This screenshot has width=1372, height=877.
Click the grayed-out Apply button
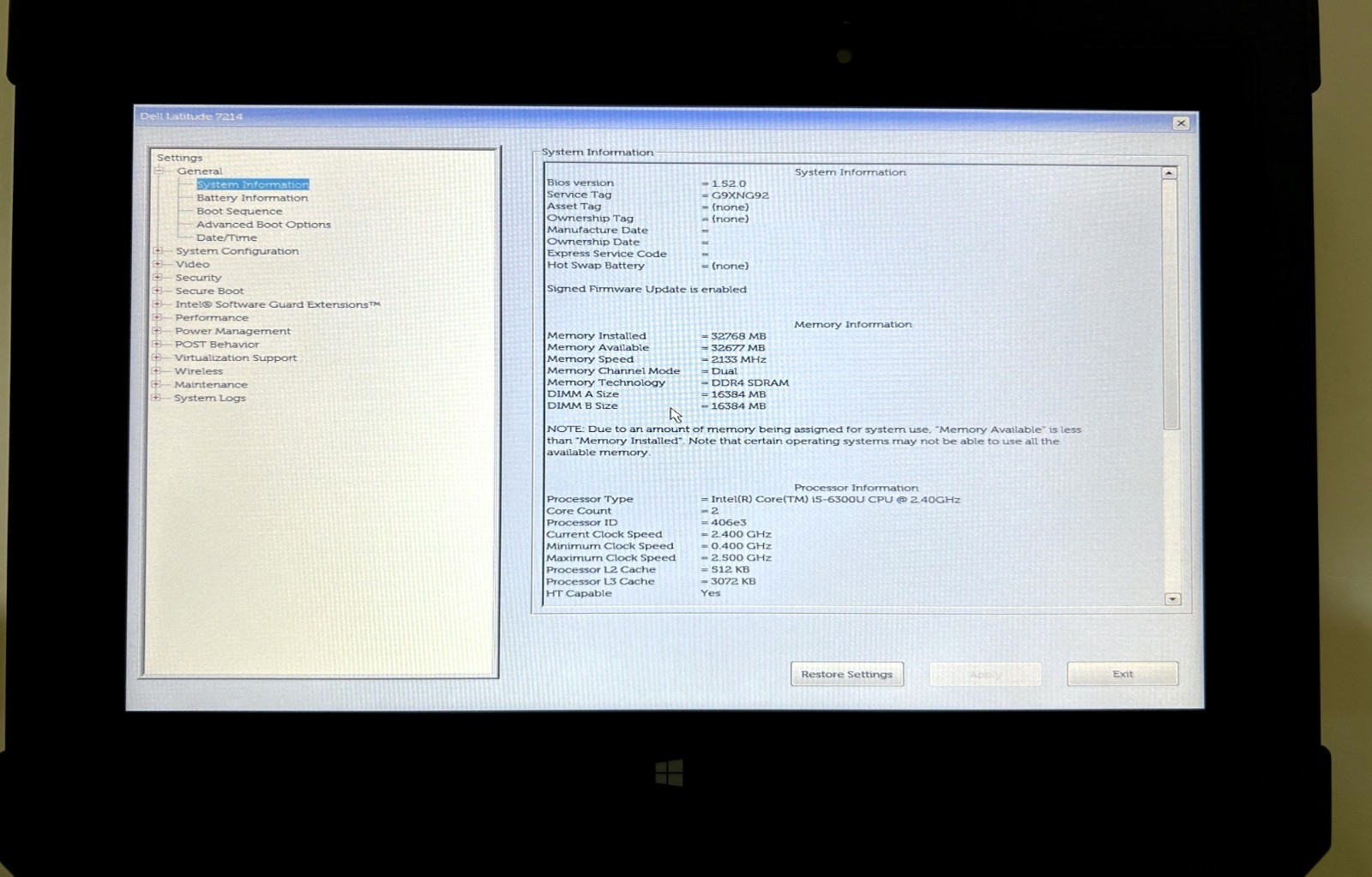[985, 674]
